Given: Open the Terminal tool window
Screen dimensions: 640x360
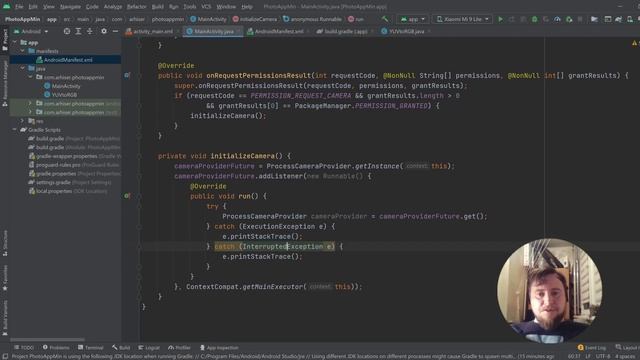Looking at the screenshot, I should 90,348.
